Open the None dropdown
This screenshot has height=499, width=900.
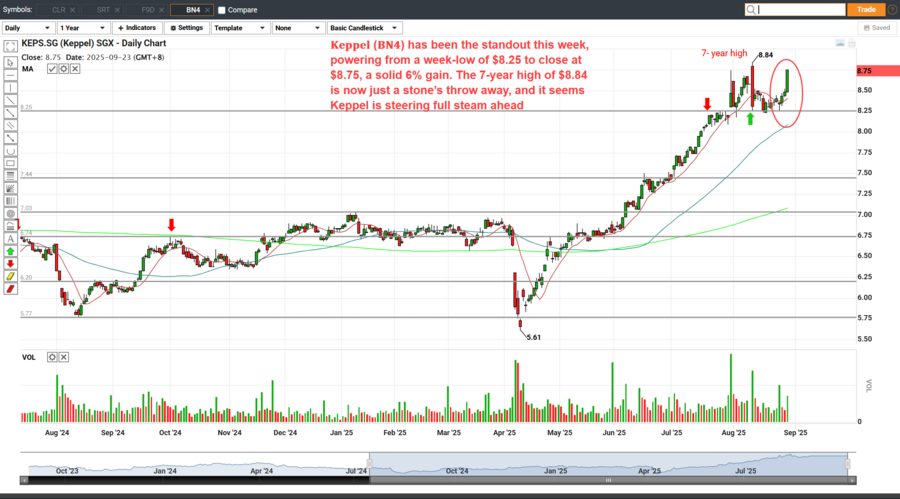(297, 28)
